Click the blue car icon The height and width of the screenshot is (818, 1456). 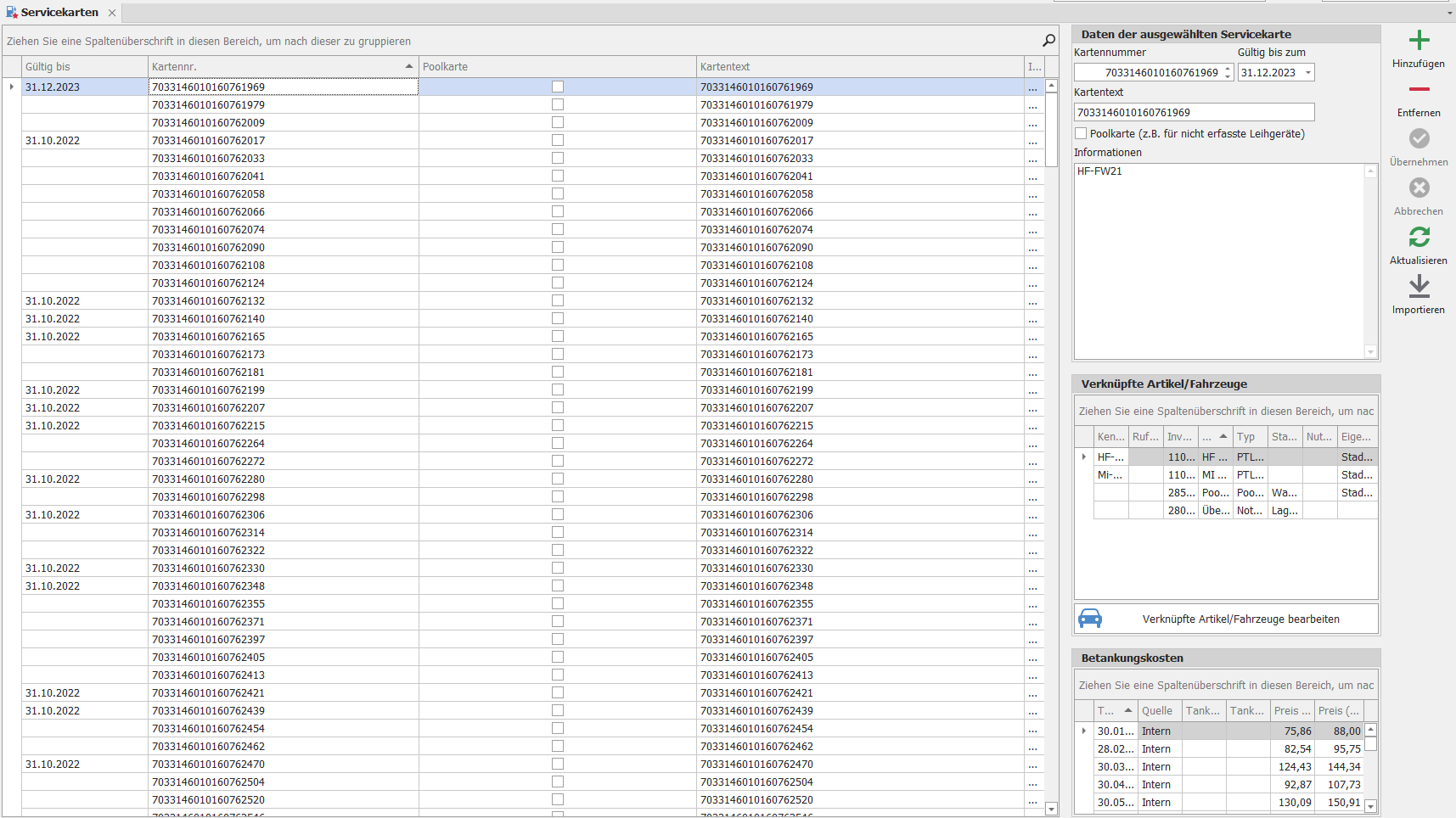1090,619
